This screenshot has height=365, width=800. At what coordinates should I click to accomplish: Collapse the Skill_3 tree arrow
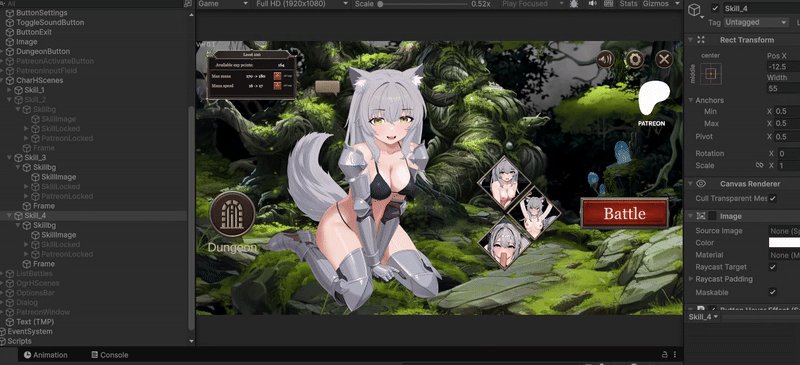pos(9,158)
